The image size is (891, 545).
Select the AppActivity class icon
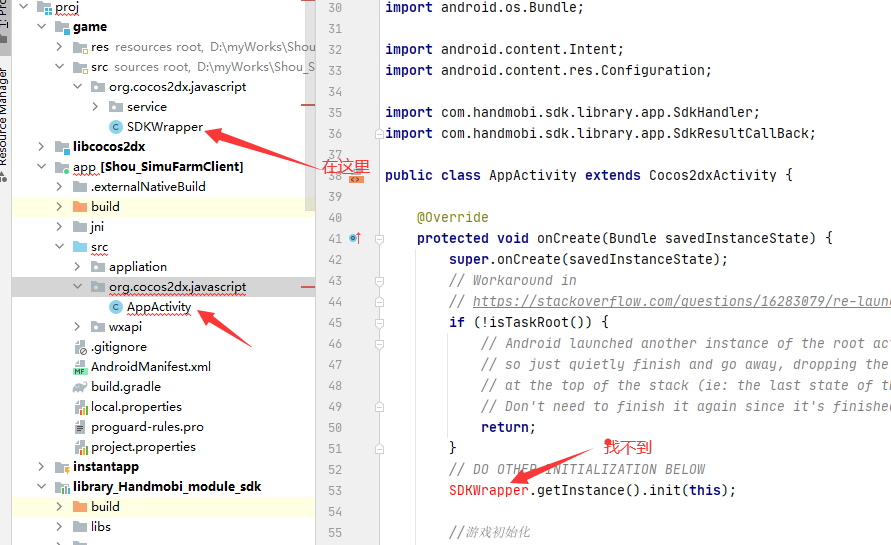click(x=116, y=307)
